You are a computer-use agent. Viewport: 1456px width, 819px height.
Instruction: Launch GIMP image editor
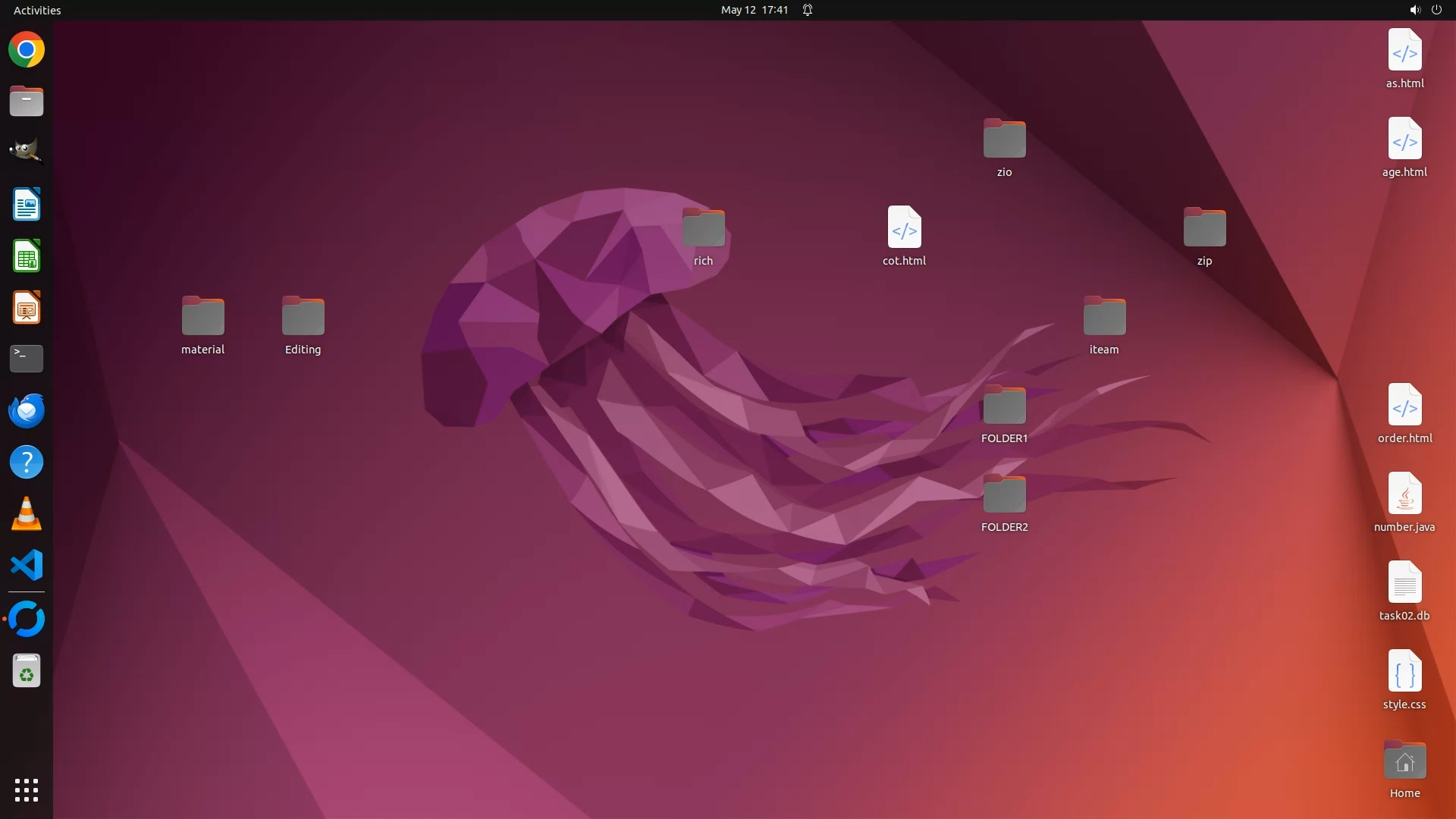tap(27, 152)
